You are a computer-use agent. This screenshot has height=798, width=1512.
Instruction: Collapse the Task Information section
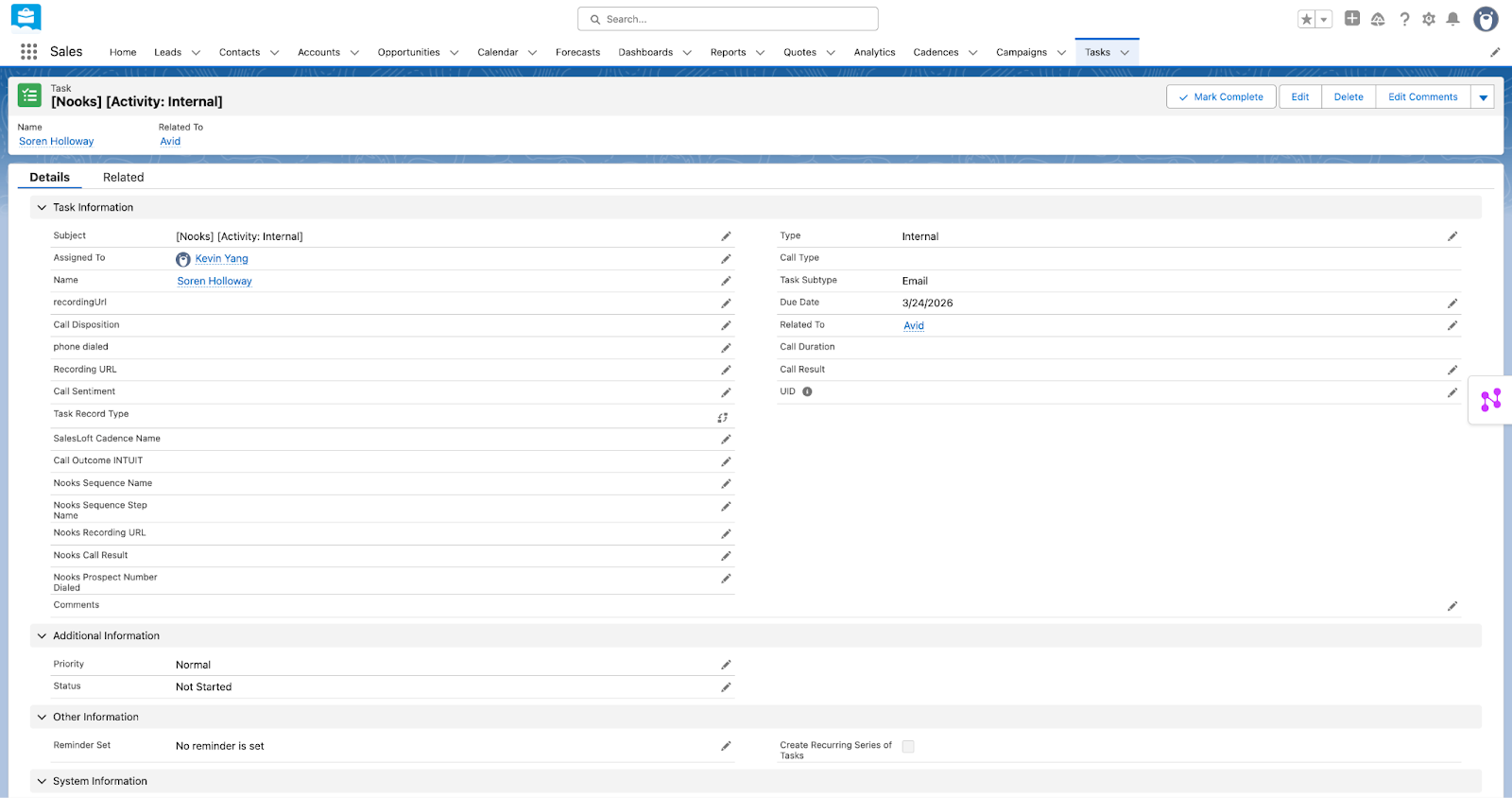[42, 207]
